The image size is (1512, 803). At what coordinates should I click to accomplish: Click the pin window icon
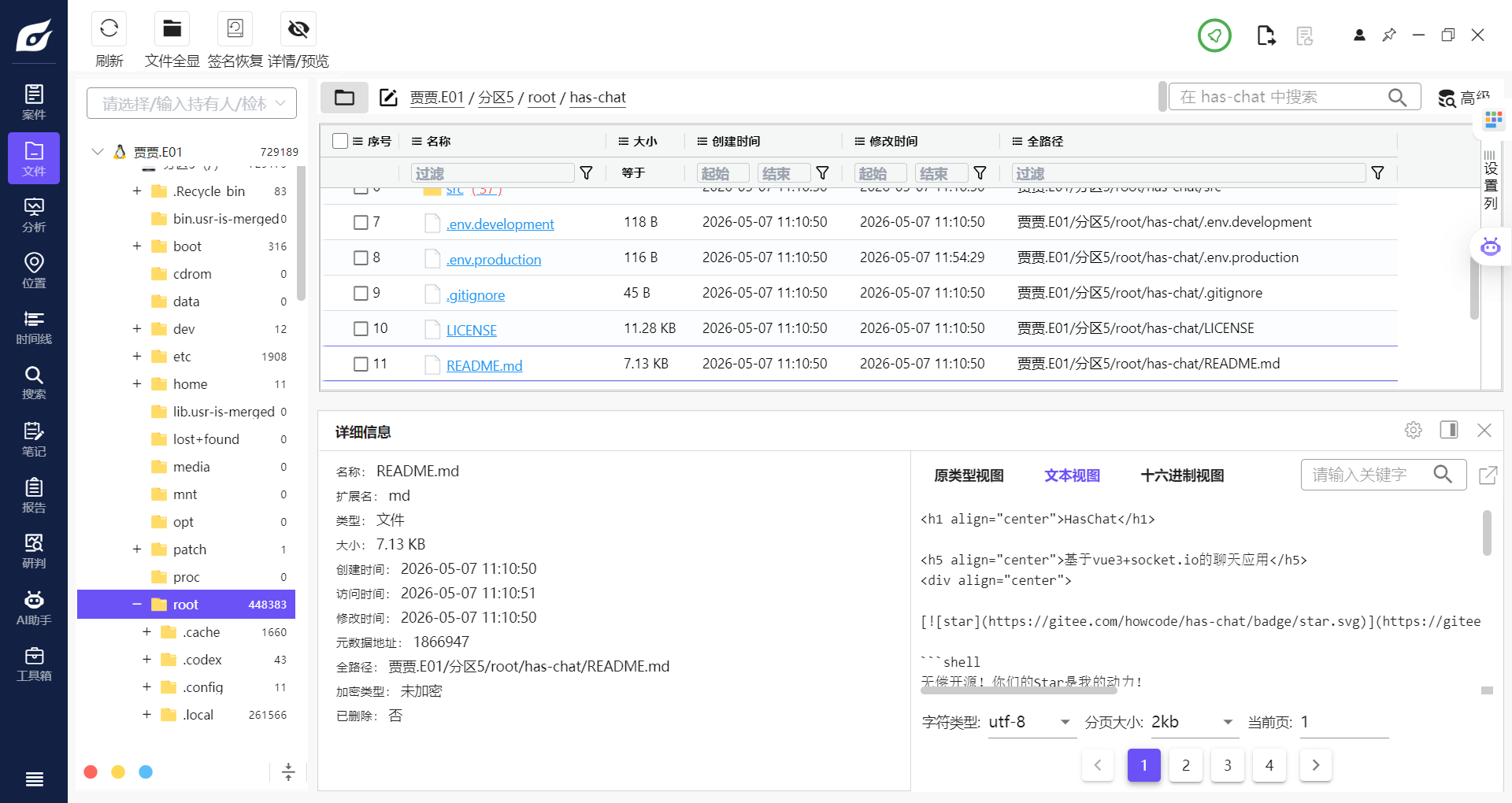(1389, 35)
